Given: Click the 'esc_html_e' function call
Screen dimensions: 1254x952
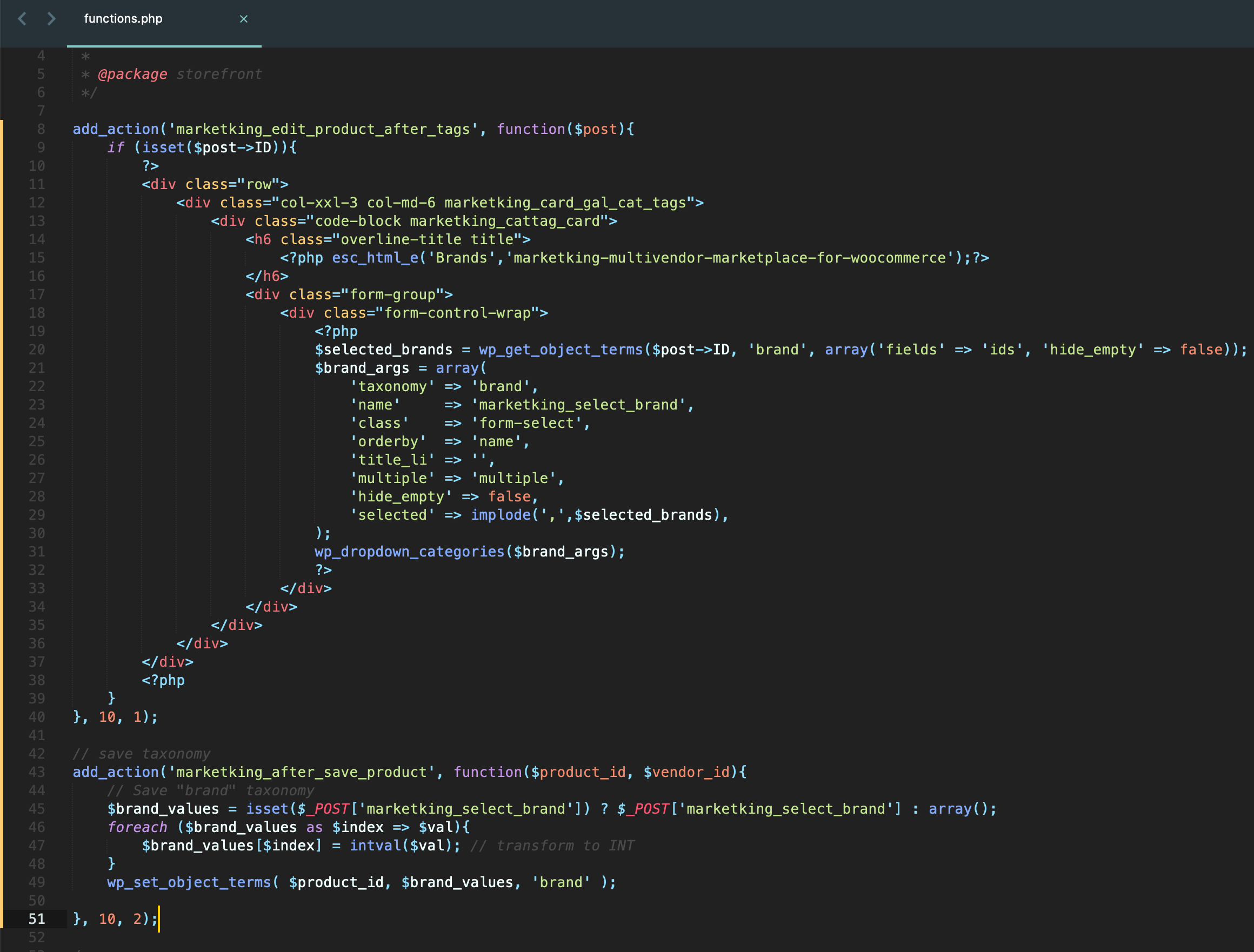Looking at the screenshot, I should (375, 258).
